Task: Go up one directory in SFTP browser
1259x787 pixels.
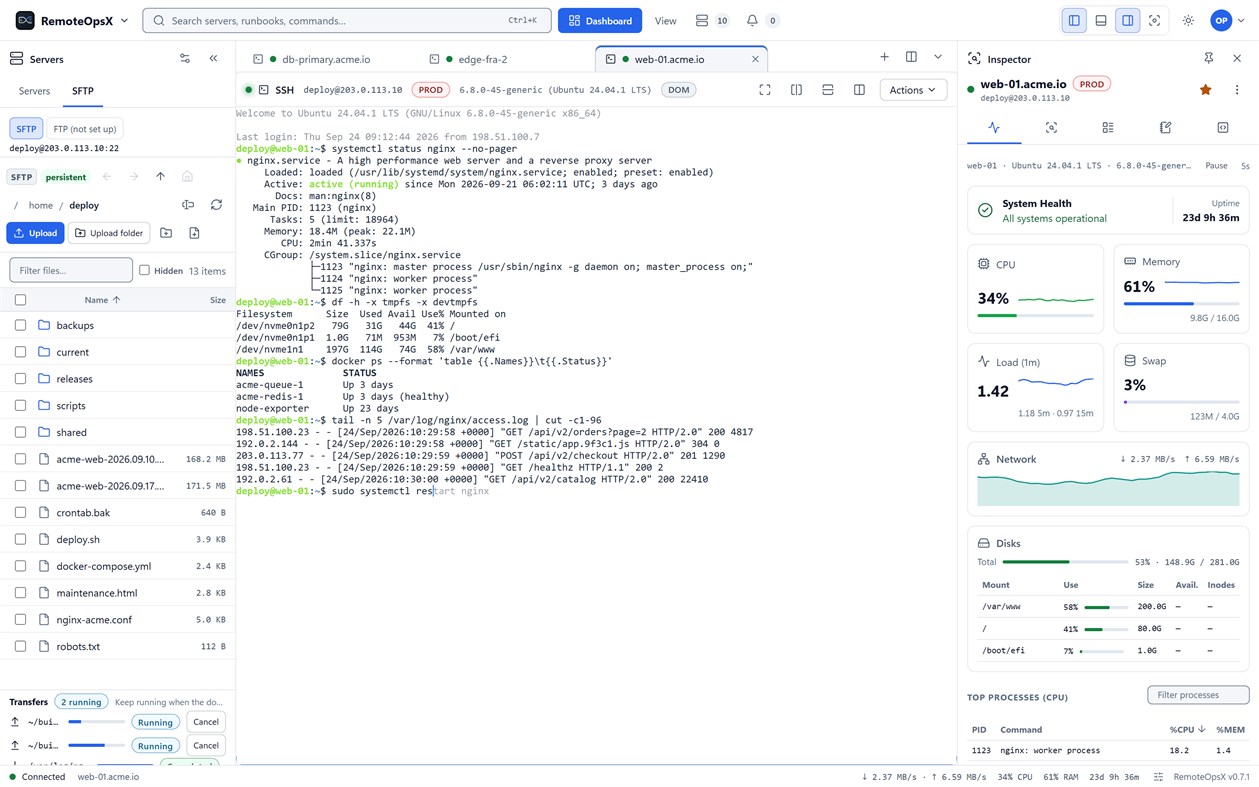Action: pos(160,177)
